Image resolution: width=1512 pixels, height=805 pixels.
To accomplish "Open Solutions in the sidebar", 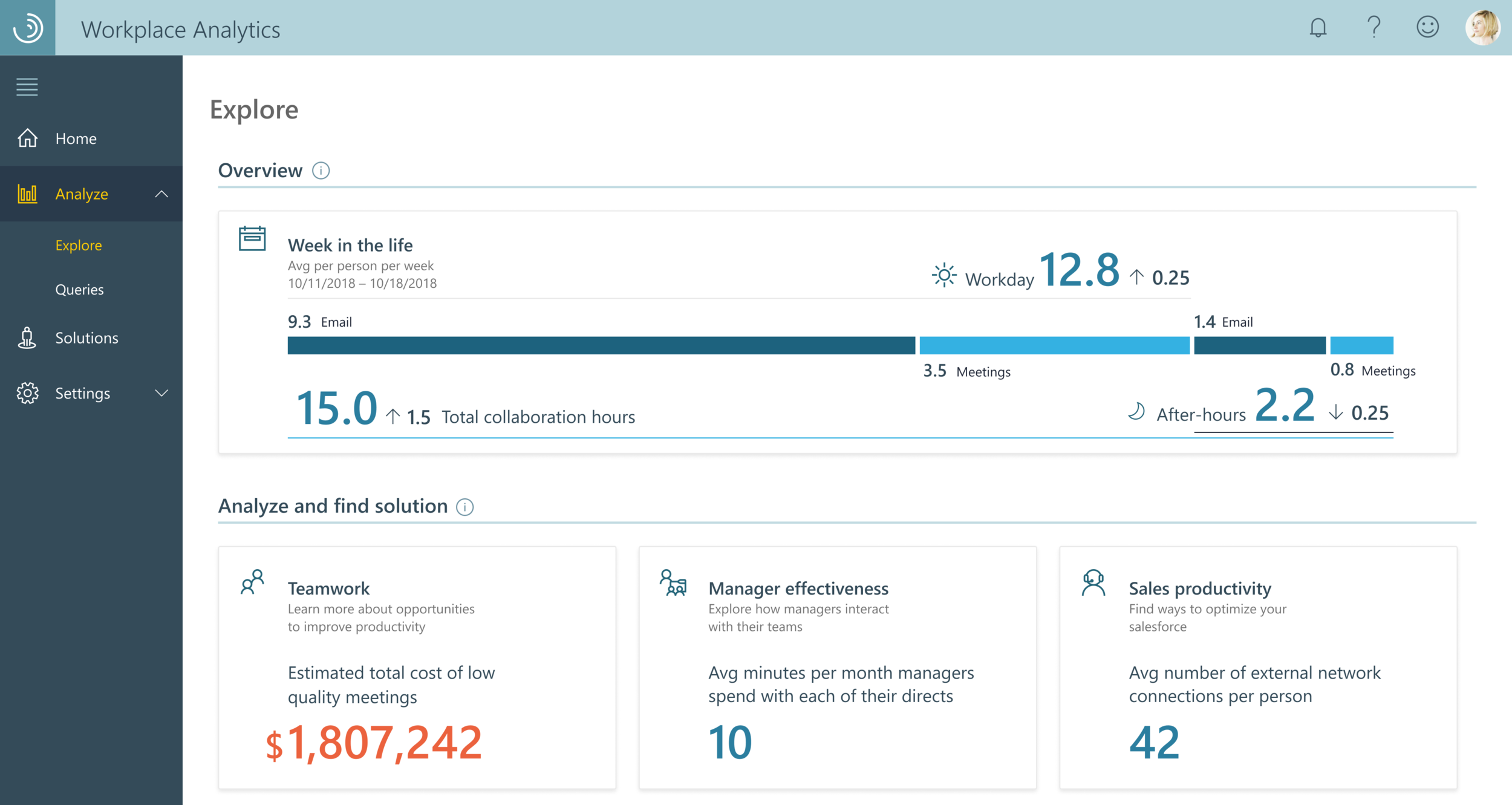I will [x=86, y=338].
